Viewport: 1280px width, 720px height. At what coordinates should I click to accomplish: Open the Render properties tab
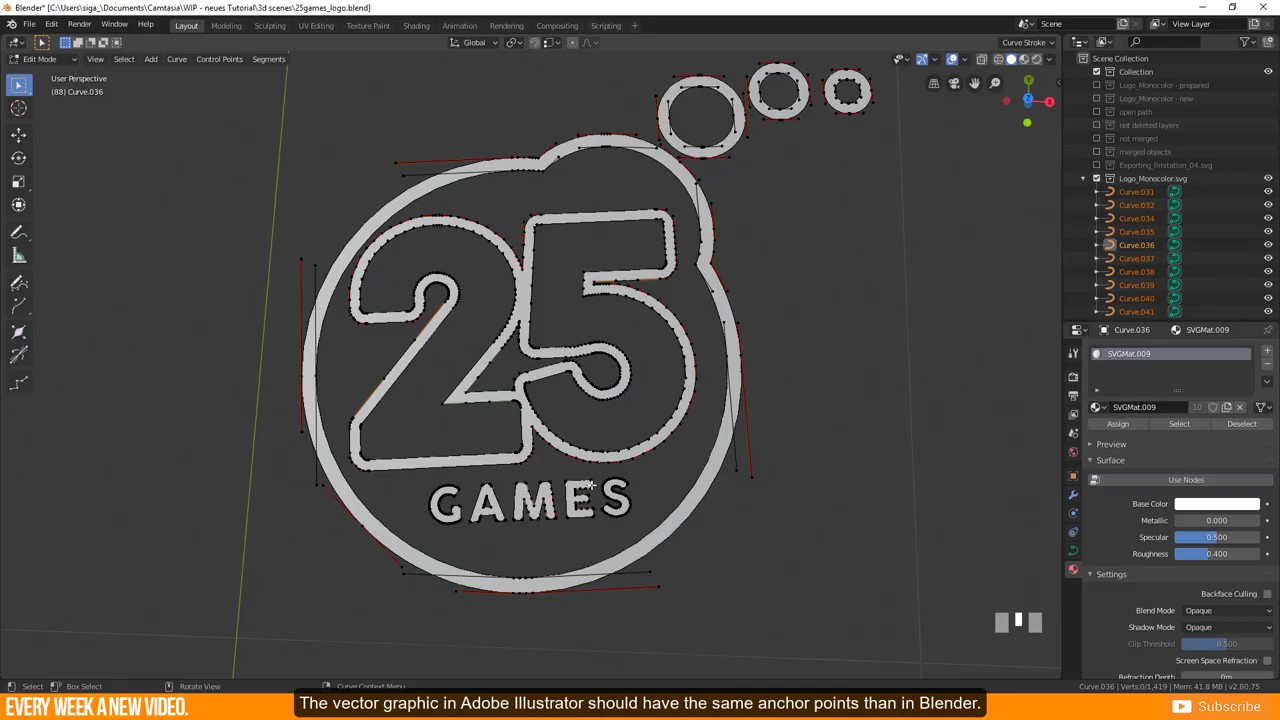pos(1073,377)
